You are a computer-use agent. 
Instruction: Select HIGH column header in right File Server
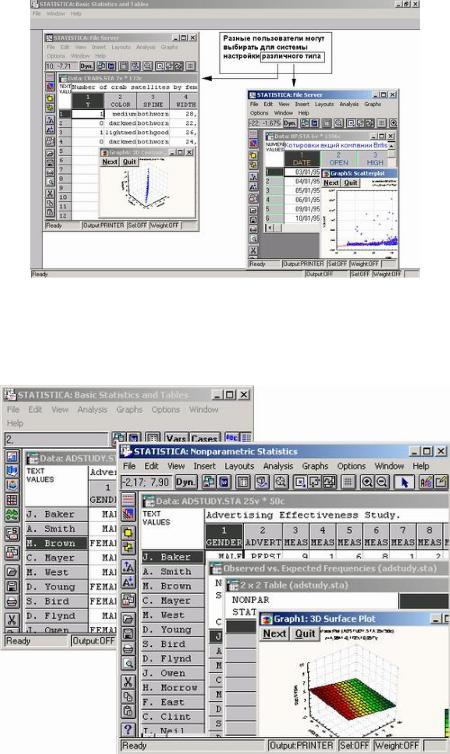[x=375, y=159]
